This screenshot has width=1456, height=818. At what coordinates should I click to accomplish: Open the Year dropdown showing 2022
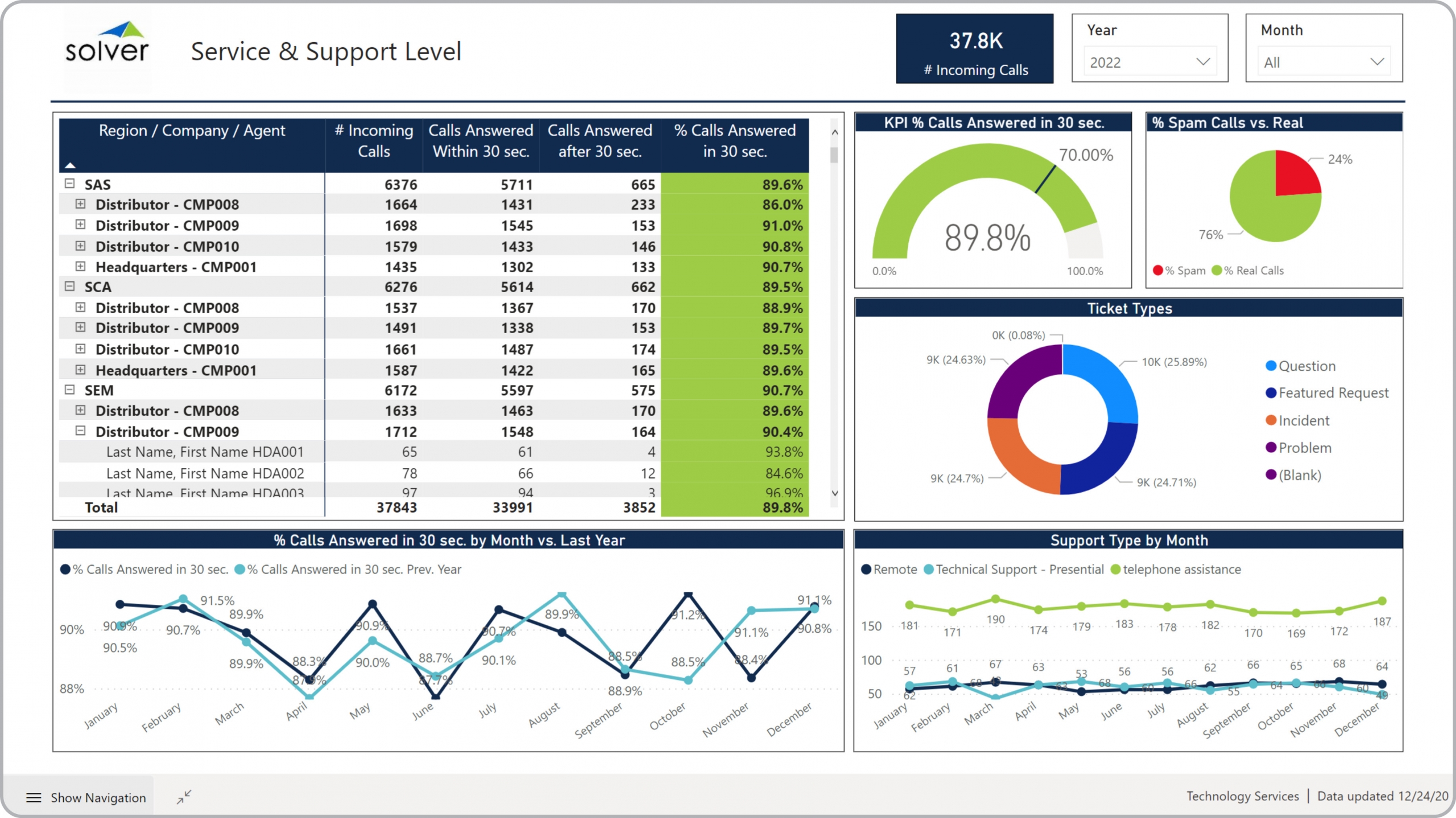pyautogui.click(x=1149, y=62)
